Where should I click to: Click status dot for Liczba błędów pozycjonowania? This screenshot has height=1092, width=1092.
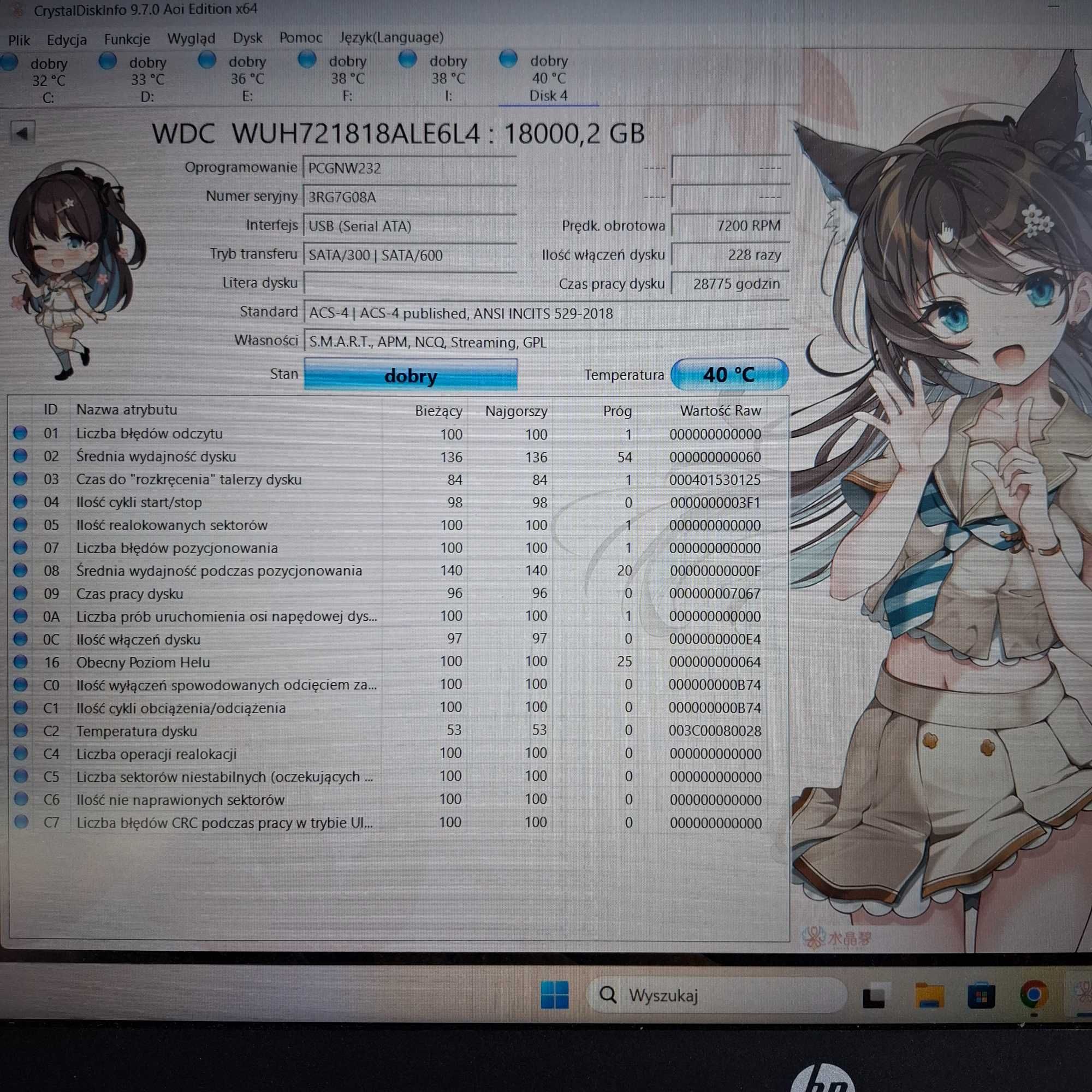(x=20, y=547)
